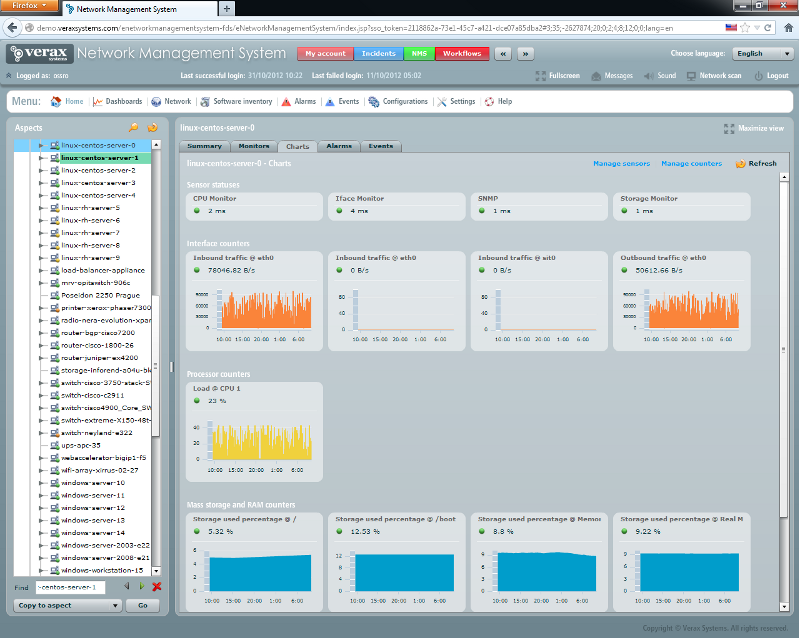Click the Firefox home icon
This screenshot has height=638, width=799.
(788, 28)
